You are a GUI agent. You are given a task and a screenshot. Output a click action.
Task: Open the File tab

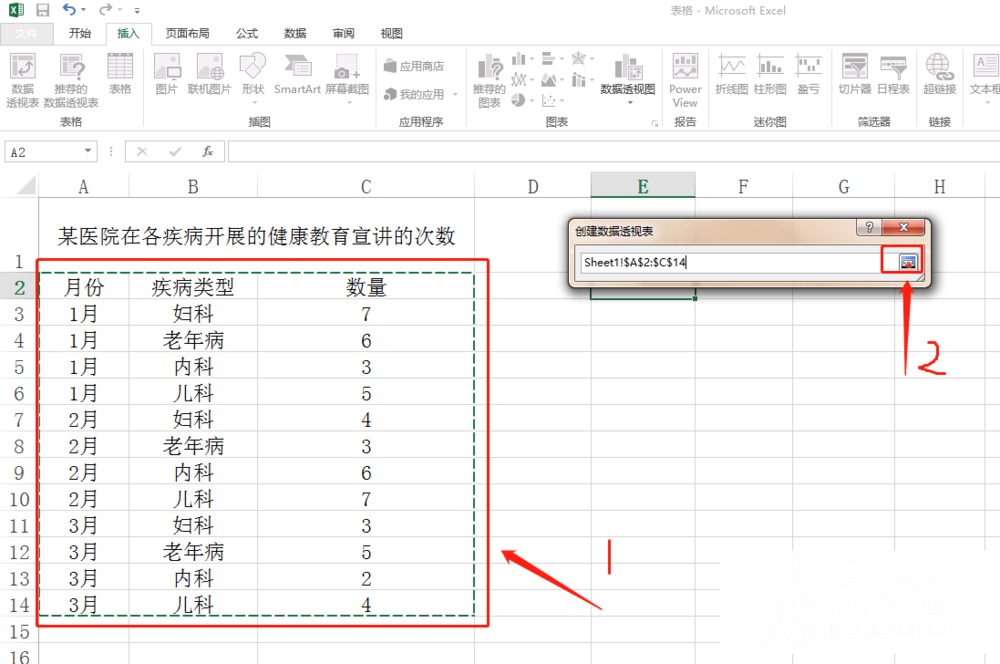coord(26,33)
